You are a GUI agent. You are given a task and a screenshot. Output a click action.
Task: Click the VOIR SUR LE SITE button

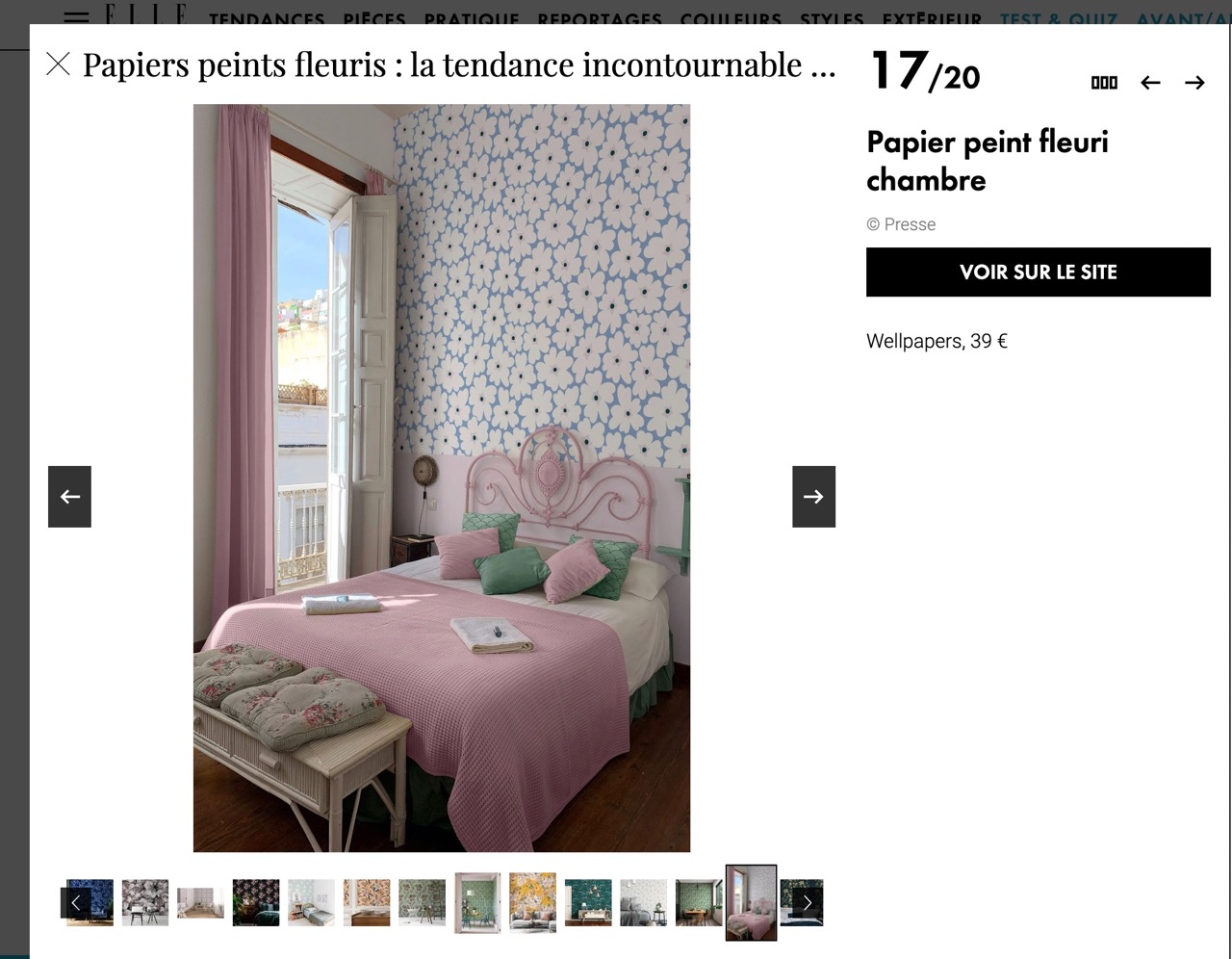1039,272
